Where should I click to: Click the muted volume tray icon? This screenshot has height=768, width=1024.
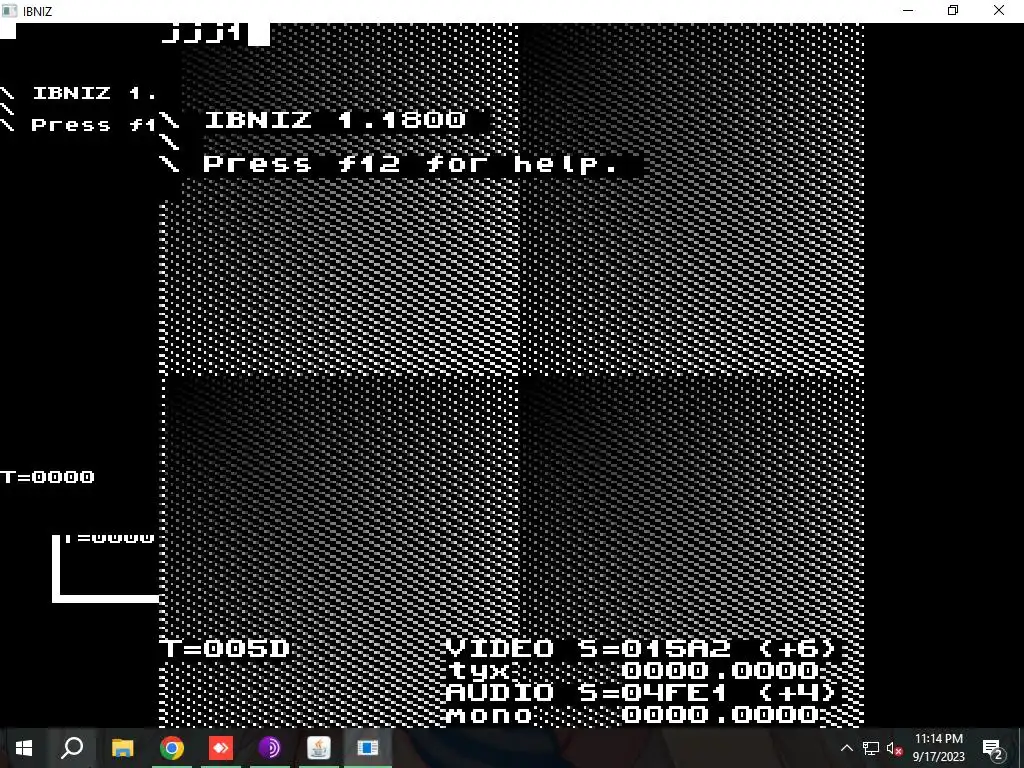pyautogui.click(x=894, y=748)
